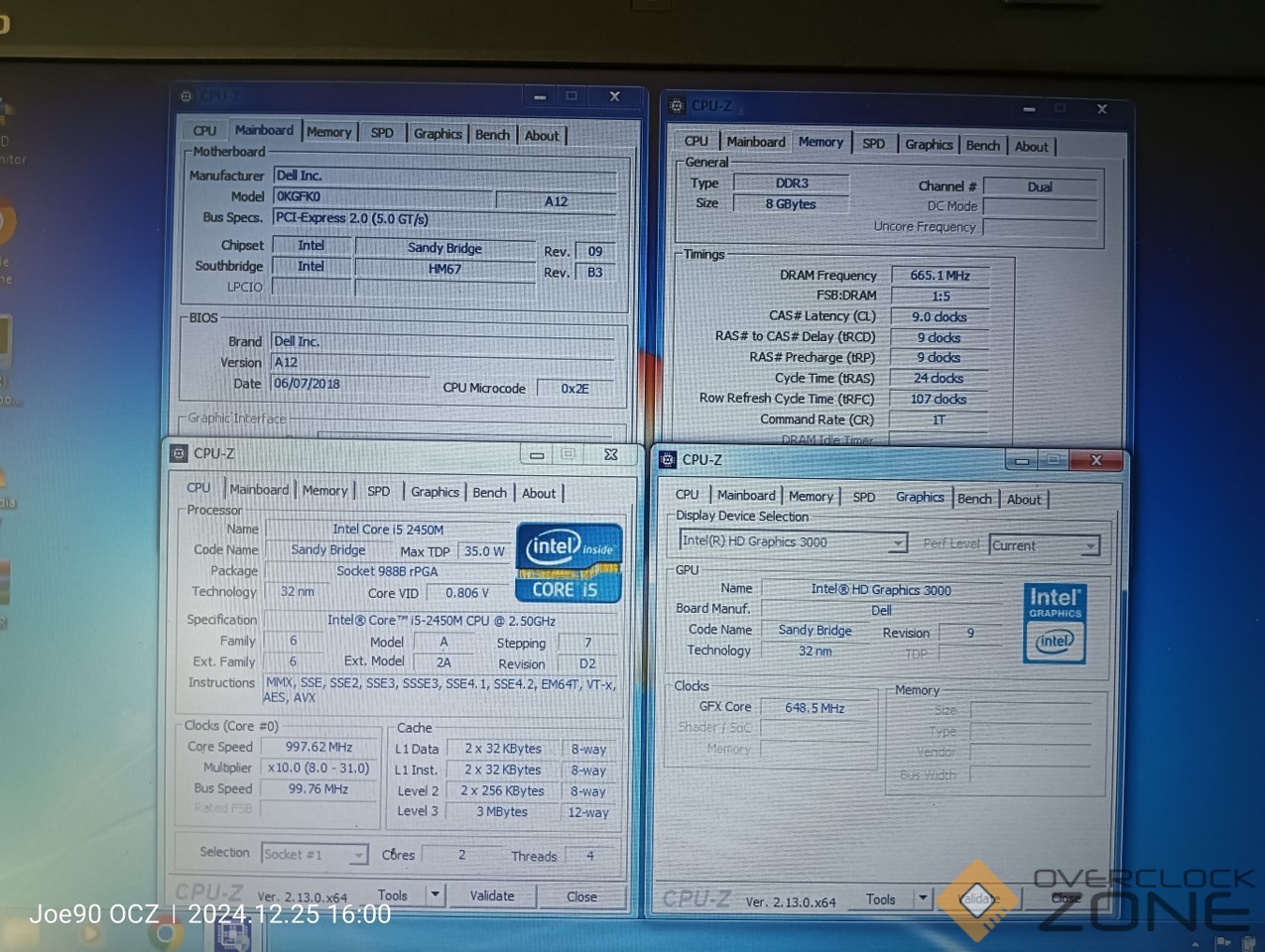Open the Bench tab in the Graphics window
This screenshot has width=1265, height=952.
point(974,498)
